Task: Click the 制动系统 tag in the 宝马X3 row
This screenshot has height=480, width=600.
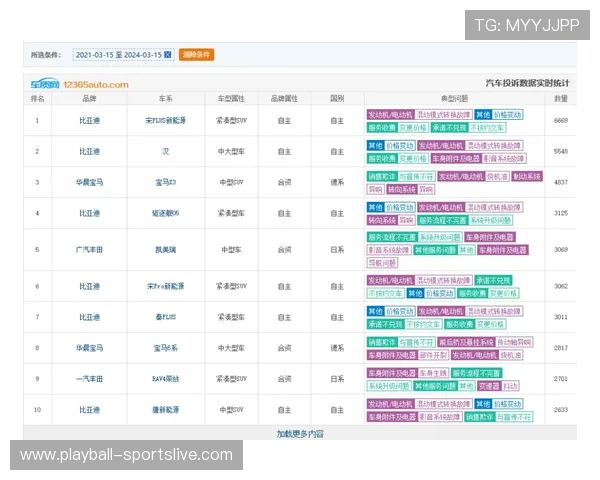Action: (x=527, y=176)
